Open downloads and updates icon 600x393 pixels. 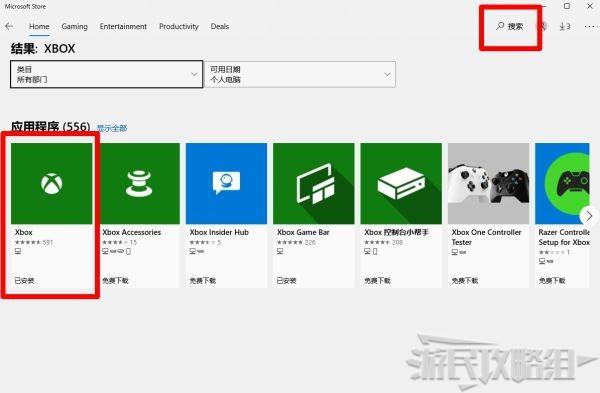565,26
